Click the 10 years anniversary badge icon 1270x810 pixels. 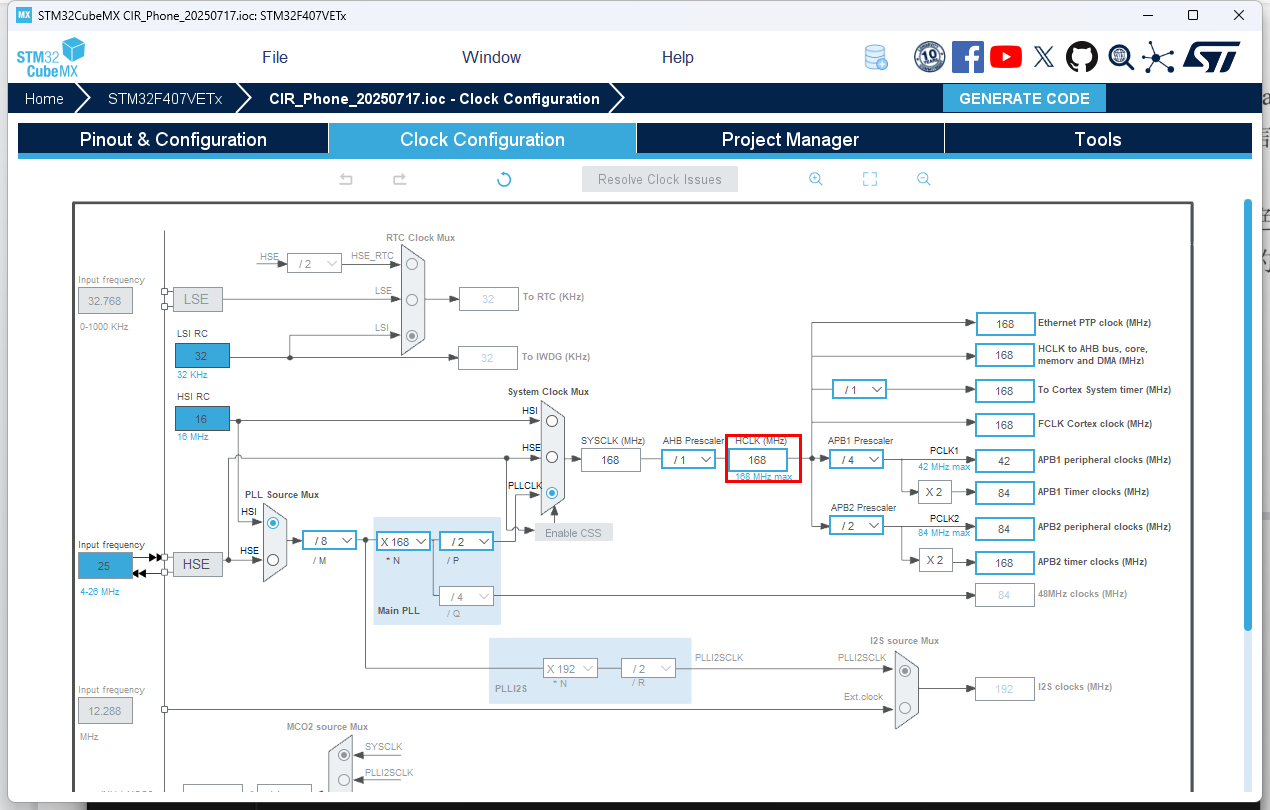coord(930,57)
